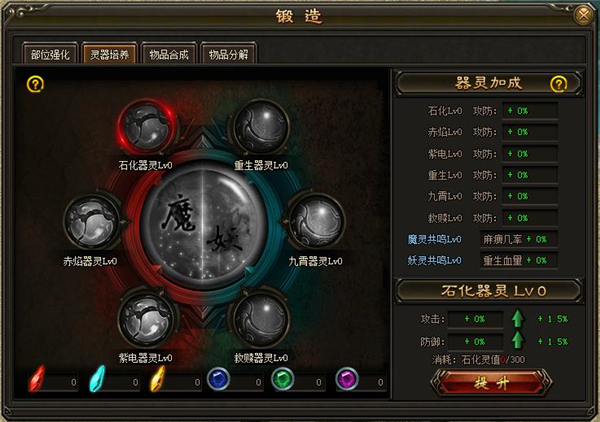Open help icon above spirit orbs

tap(35, 84)
